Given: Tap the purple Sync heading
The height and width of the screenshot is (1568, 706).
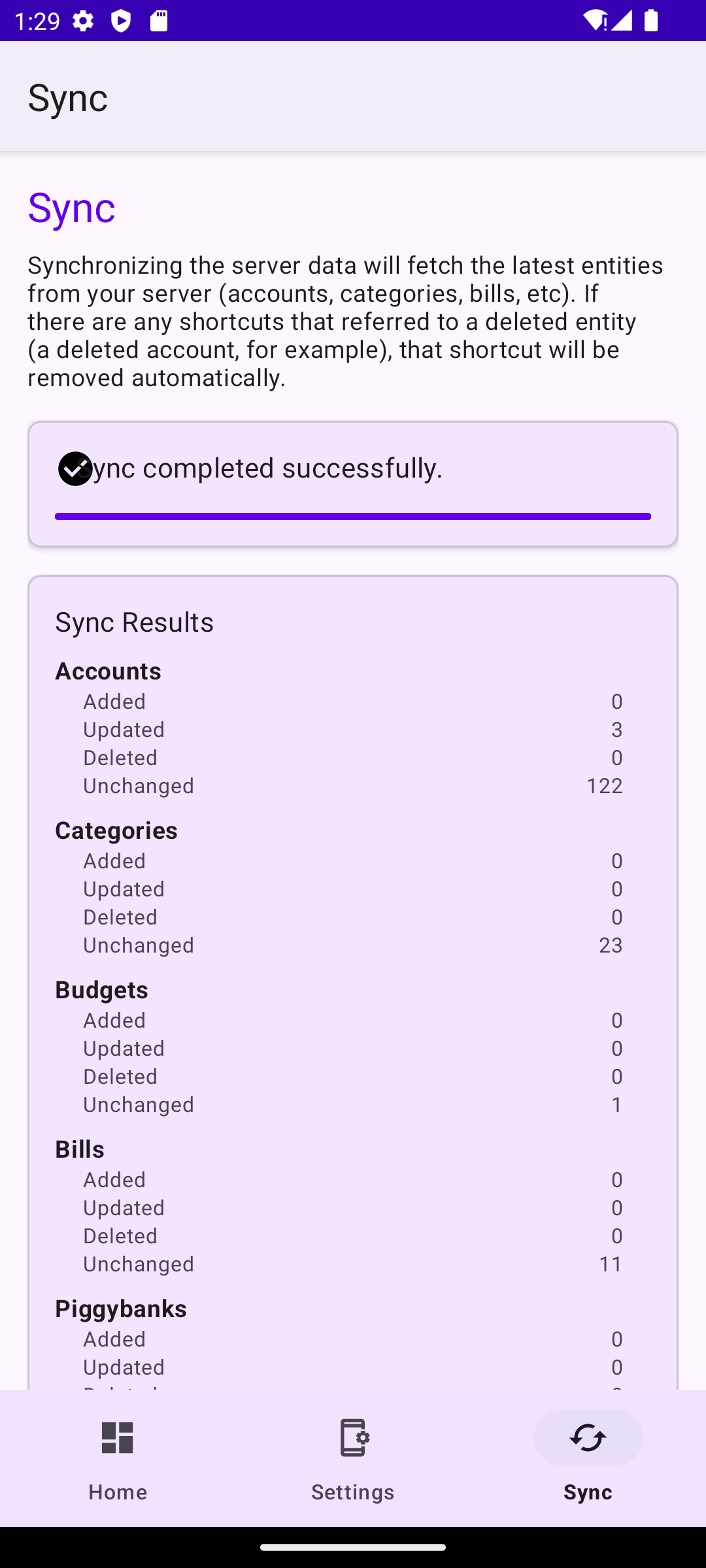Looking at the screenshot, I should point(72,208).
